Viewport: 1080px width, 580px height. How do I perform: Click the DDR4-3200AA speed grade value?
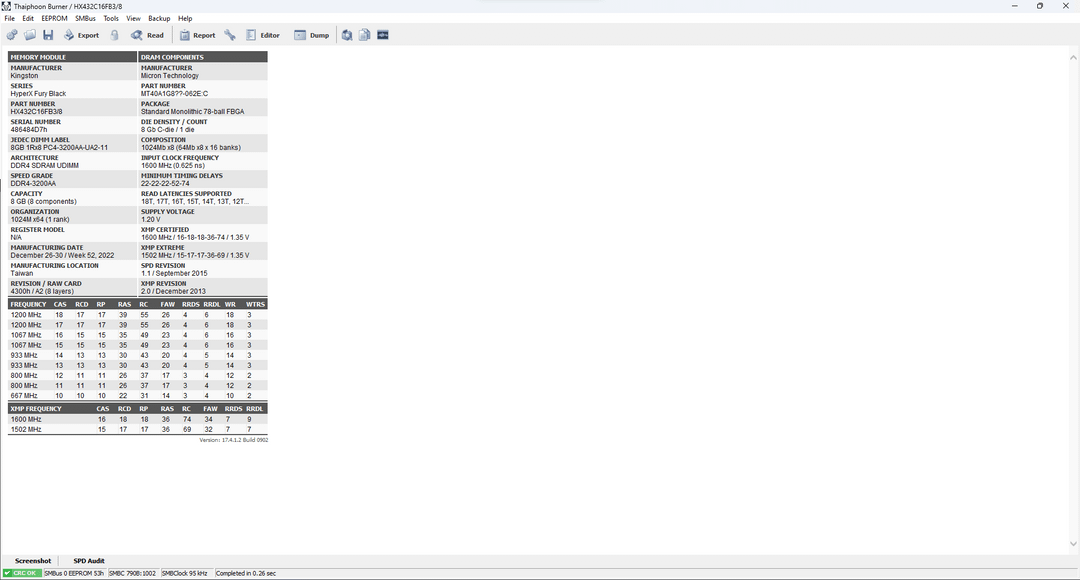click(x=33, y=183)
